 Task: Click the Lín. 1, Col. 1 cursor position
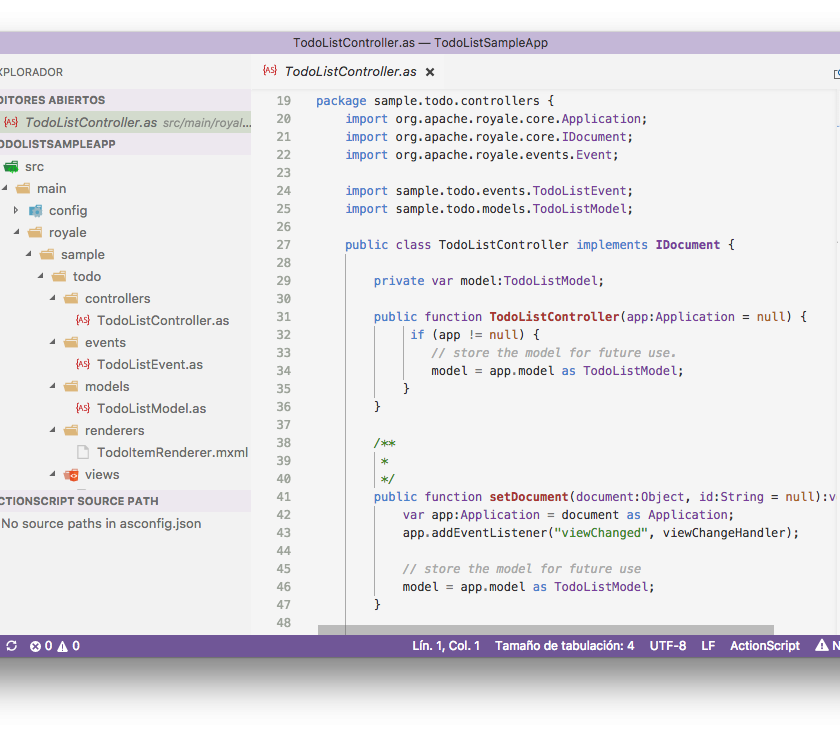[x=446, y=646]
